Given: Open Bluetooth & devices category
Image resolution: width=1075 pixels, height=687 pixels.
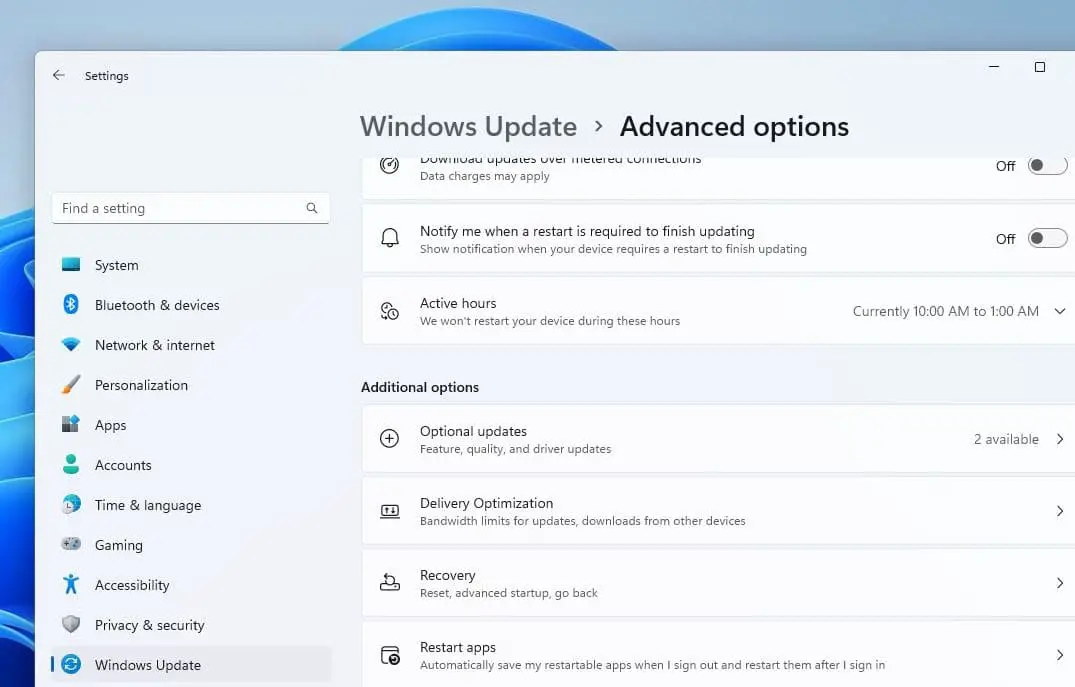Looking at the screenshot, I should point(191,304).
